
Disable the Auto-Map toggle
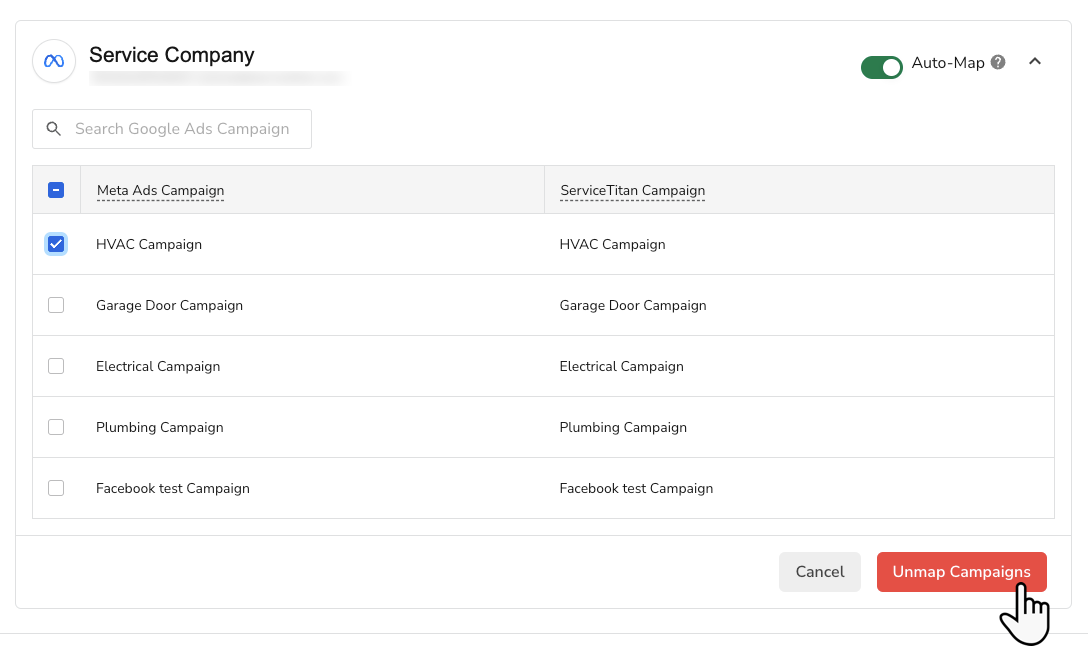(881, 67)
